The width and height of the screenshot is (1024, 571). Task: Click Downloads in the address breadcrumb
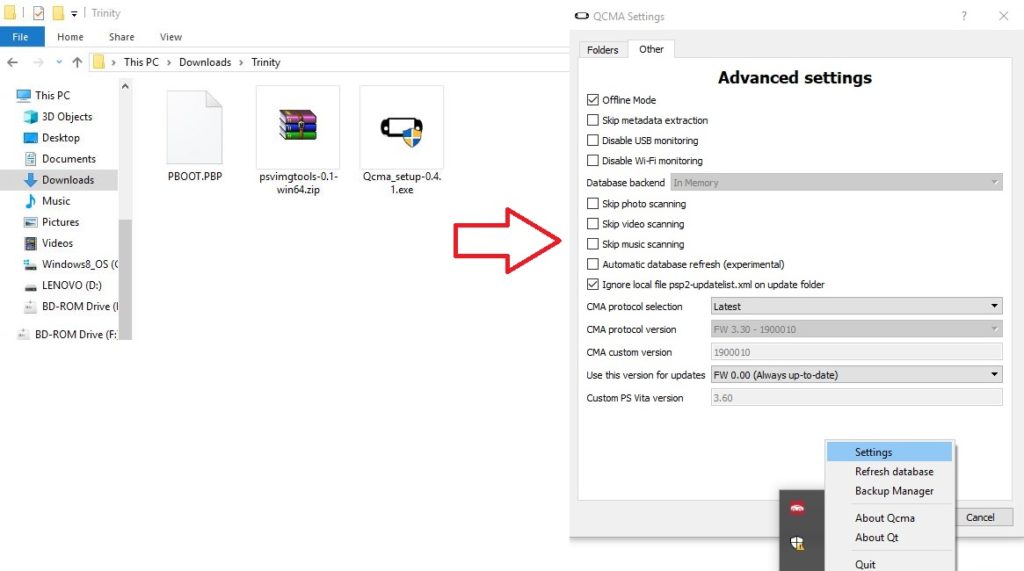coord(205,62)
